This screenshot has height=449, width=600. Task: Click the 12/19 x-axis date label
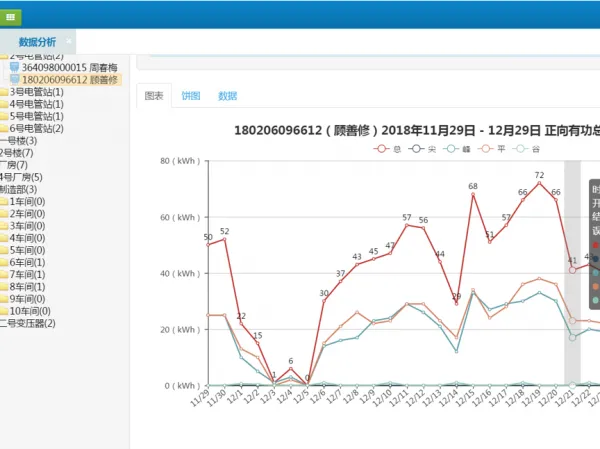(x=532, y=398)
